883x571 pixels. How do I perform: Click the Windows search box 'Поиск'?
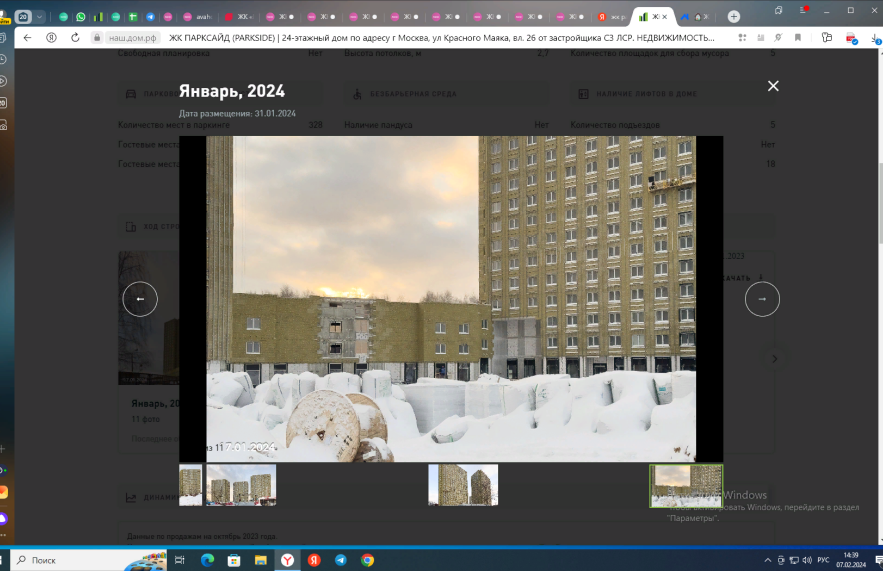click(x=89, y=560)
